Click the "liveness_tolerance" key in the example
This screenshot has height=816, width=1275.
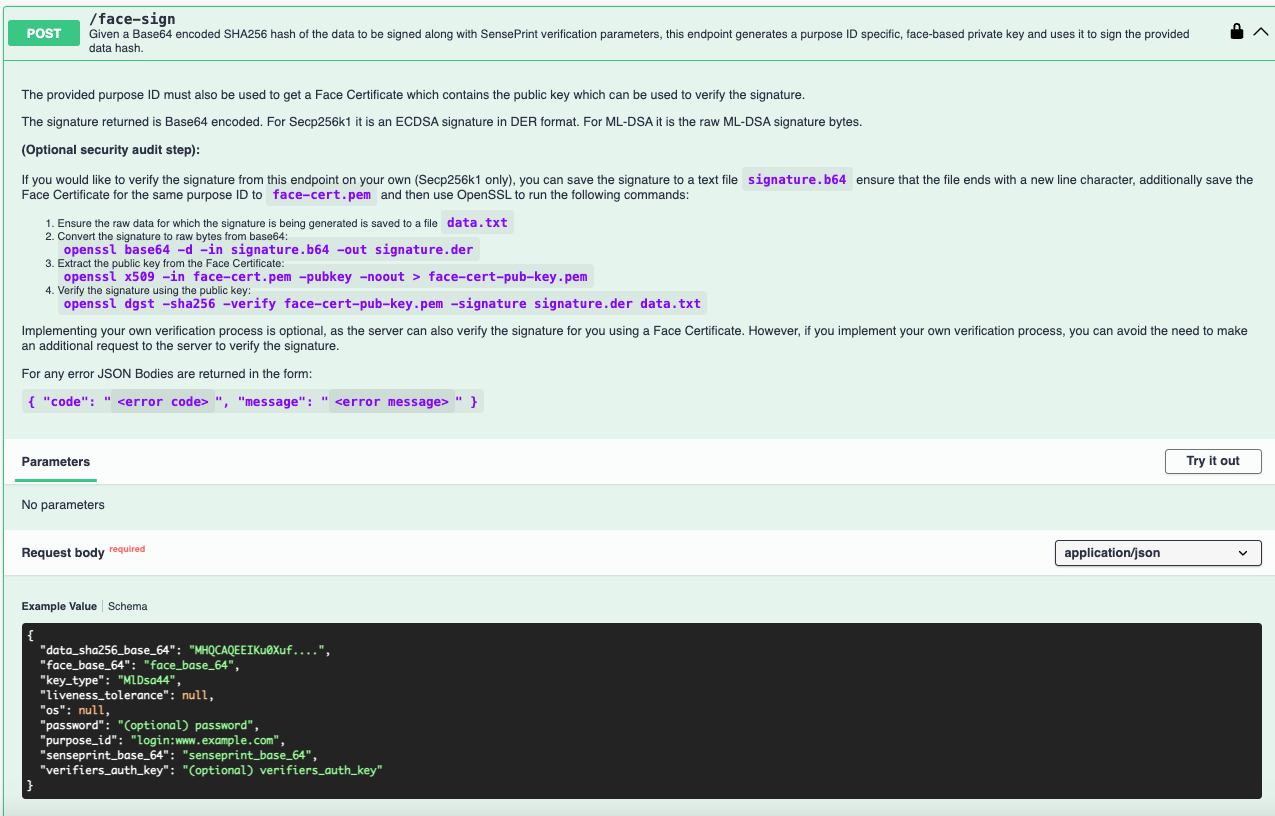click(x=103, y=695)
